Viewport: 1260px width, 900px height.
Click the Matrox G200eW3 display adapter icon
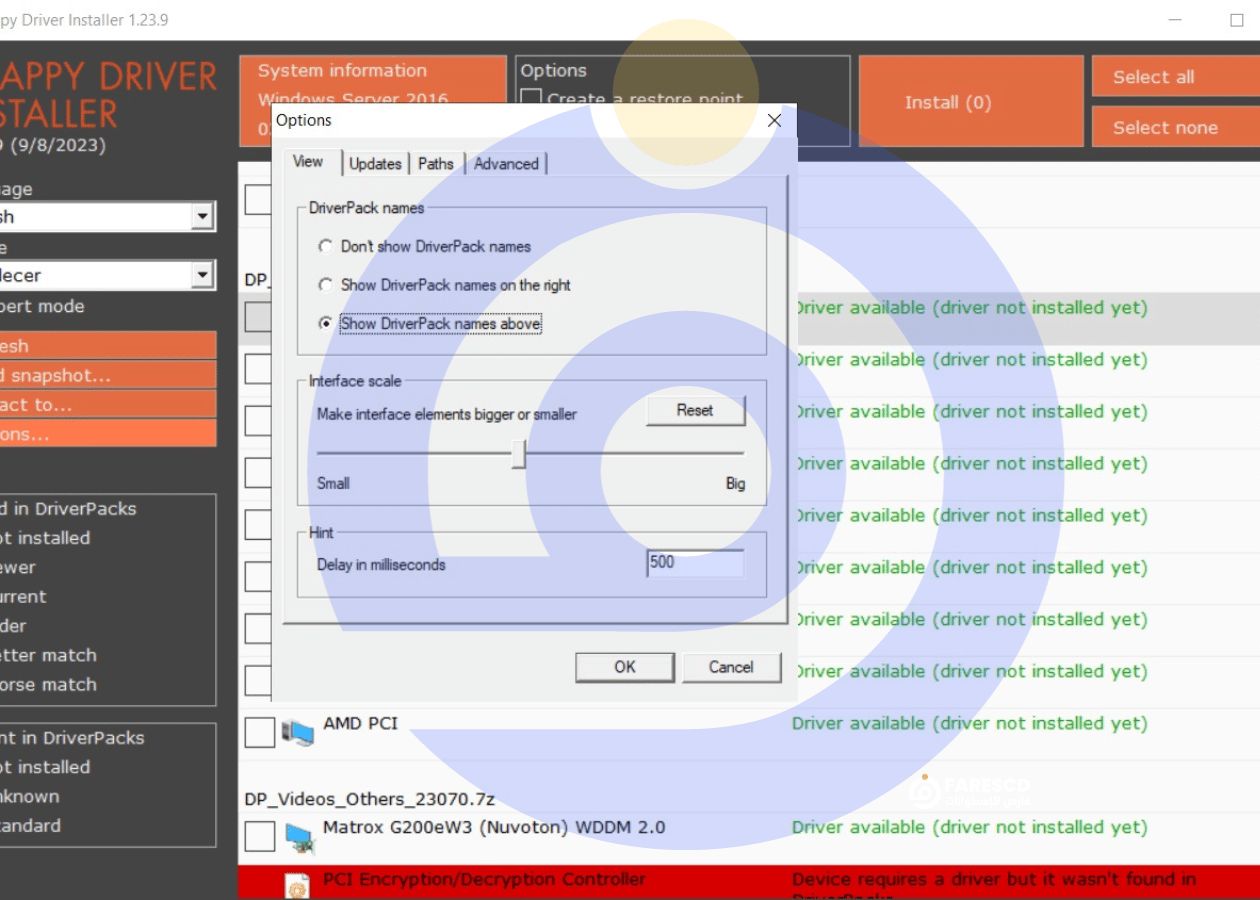pyautogui.click(x=299, y=838)
